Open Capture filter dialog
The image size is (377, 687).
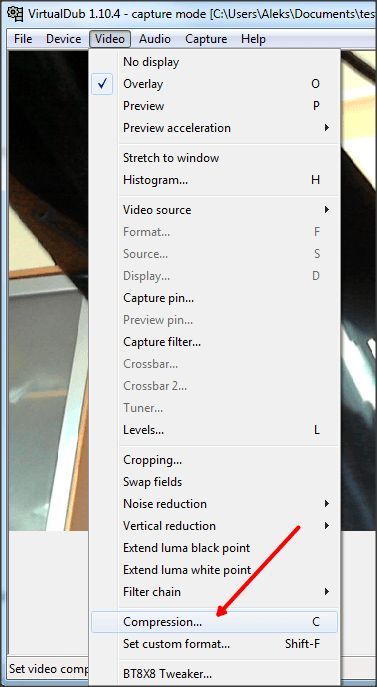pyautogui.click(x=214, y=342)
